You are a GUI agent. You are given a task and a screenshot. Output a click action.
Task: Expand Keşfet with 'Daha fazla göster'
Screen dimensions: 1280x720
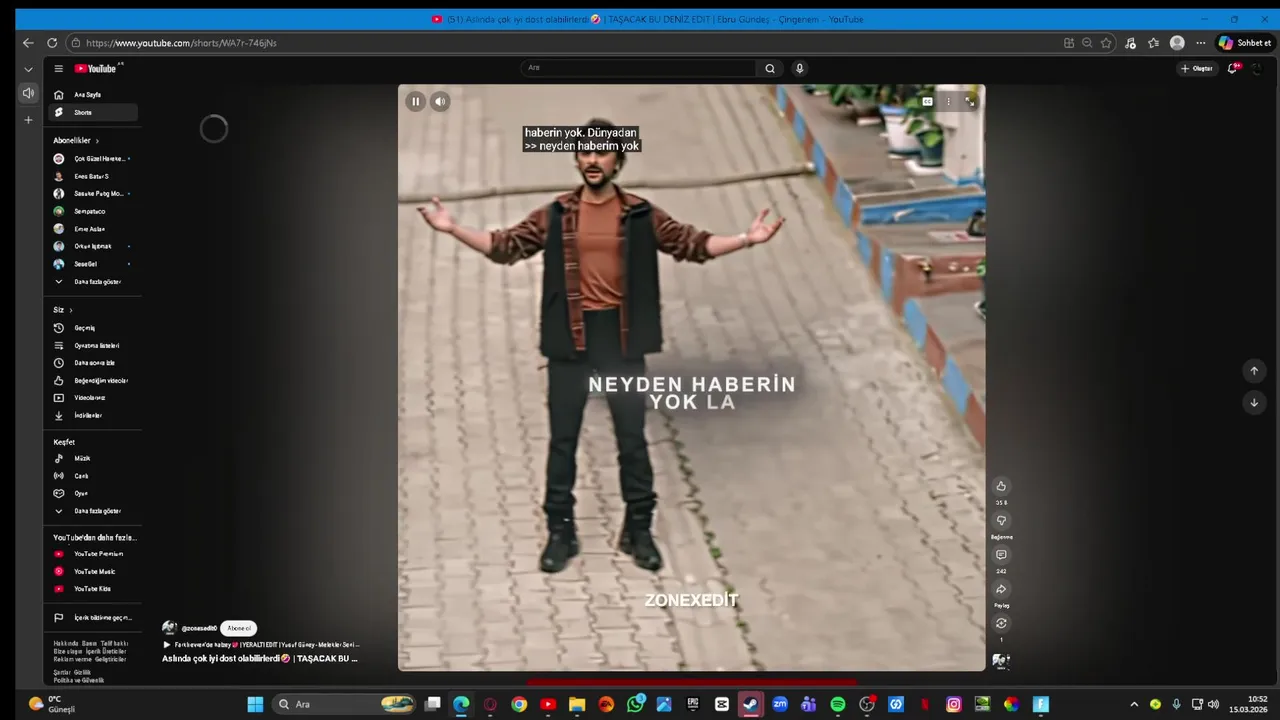click(91, 511)
